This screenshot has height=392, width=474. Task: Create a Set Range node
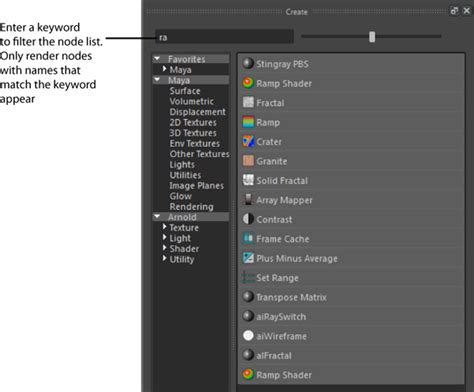click(351, 277)
